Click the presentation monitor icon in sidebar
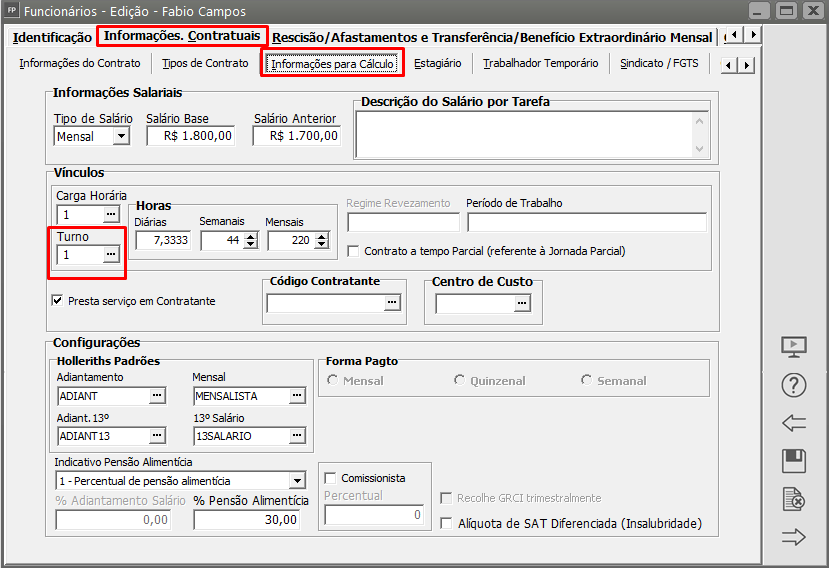This screenshot has width=829, height=568. 794,347
